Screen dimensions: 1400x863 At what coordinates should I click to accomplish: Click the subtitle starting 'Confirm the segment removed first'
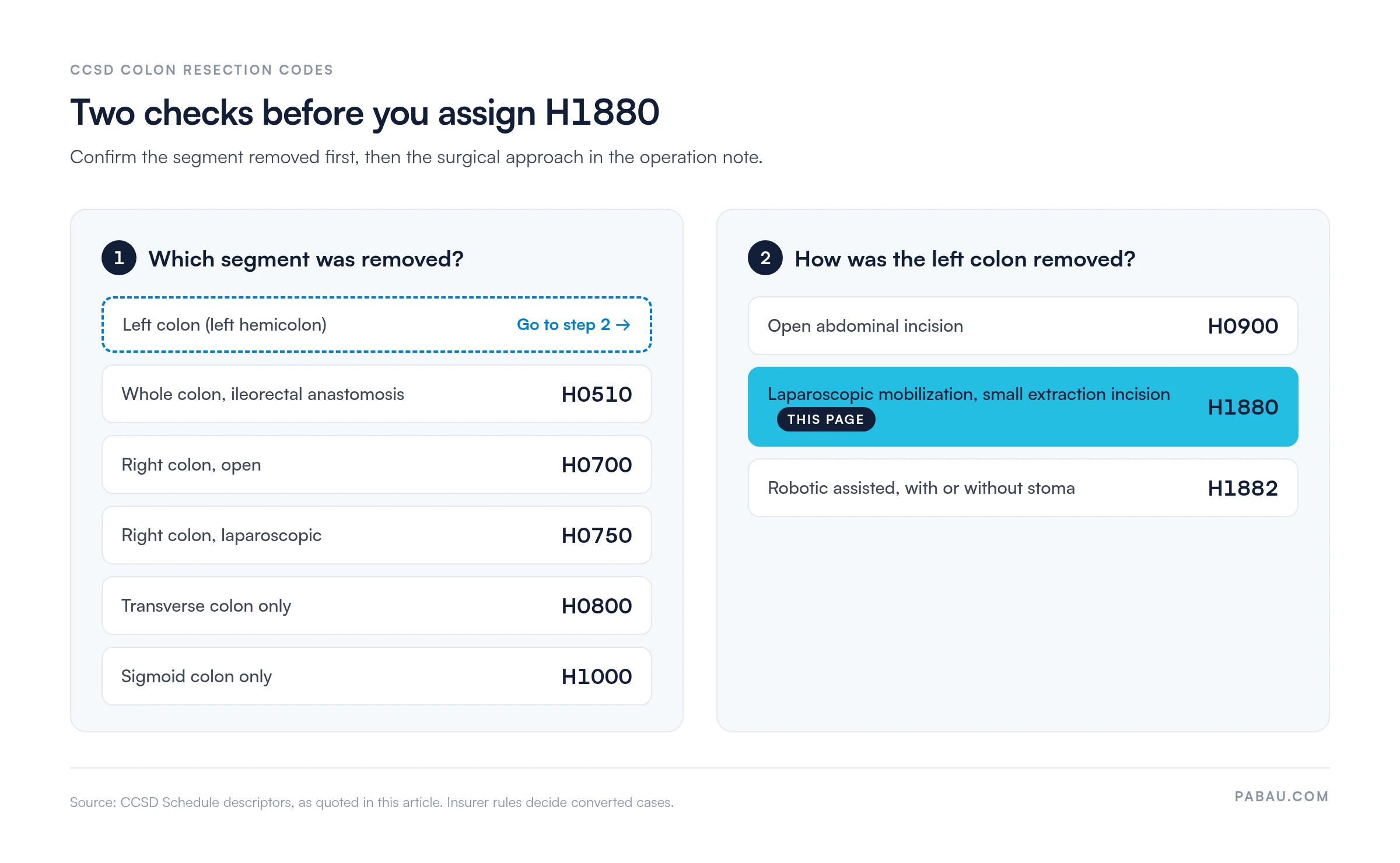coord(416,157)
